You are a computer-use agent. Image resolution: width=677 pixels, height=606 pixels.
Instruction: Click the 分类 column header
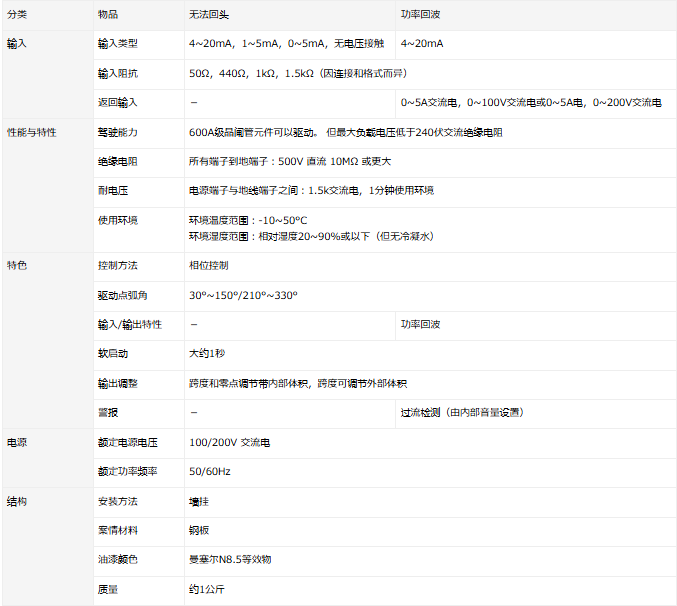(17, 15)
